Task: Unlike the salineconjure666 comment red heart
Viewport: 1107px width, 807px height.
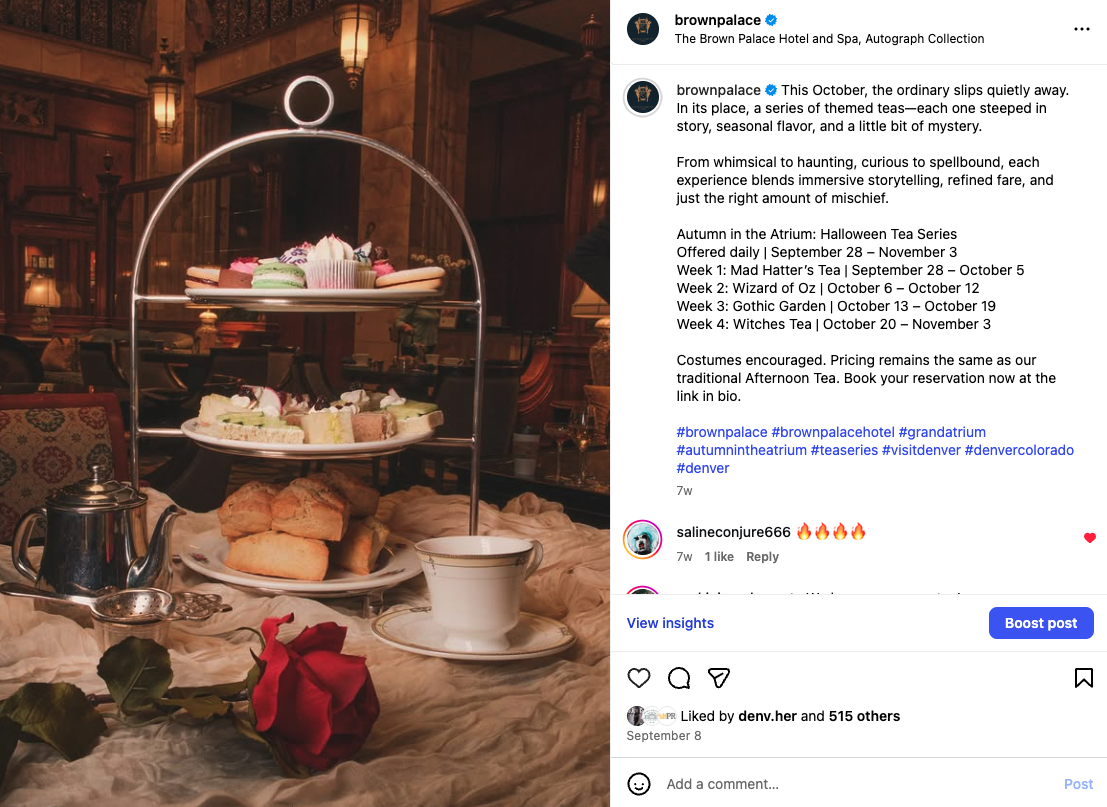Action: (x=1089, y=538)
